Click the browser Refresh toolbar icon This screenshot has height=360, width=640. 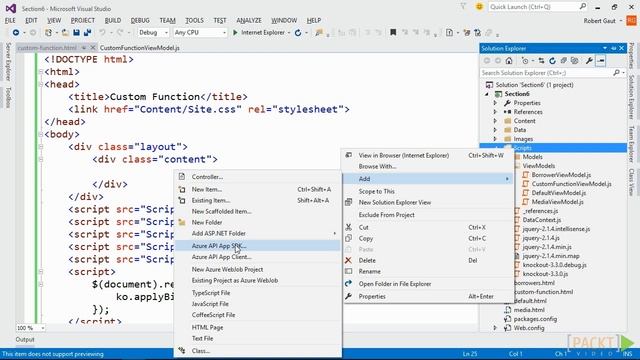click(298, 33)
